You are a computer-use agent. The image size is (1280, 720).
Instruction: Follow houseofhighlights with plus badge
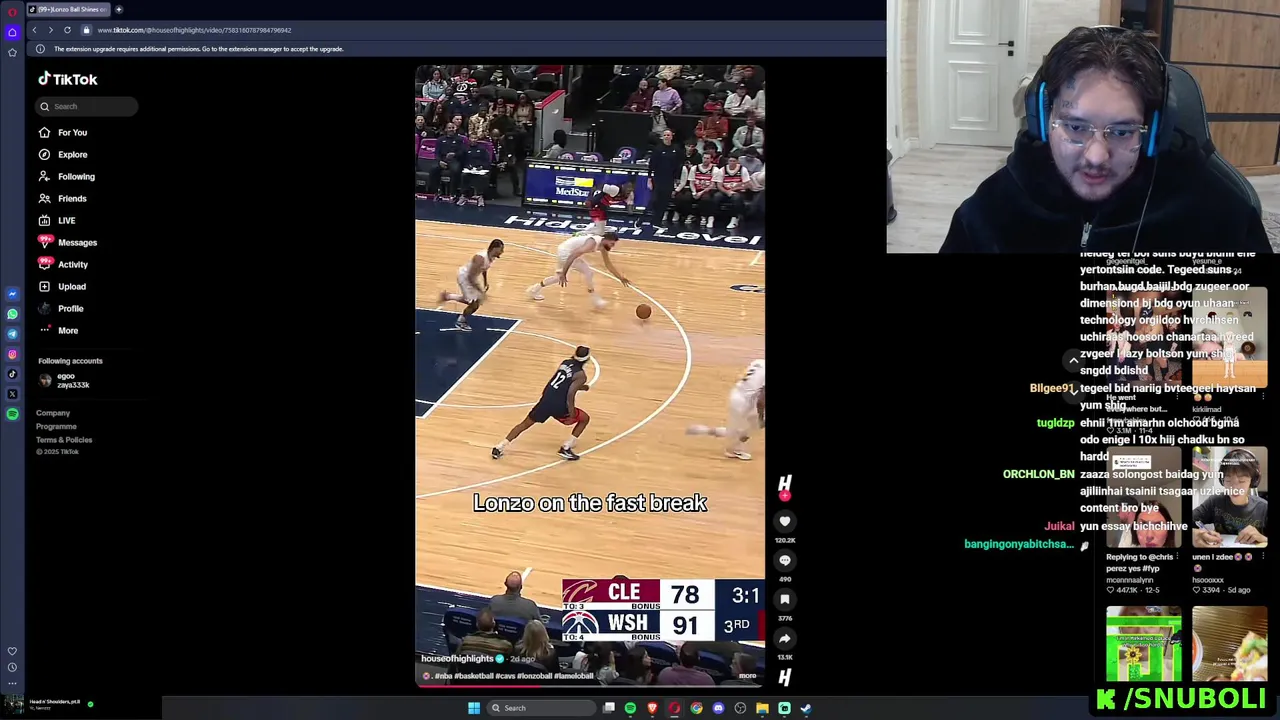[785, 495]
